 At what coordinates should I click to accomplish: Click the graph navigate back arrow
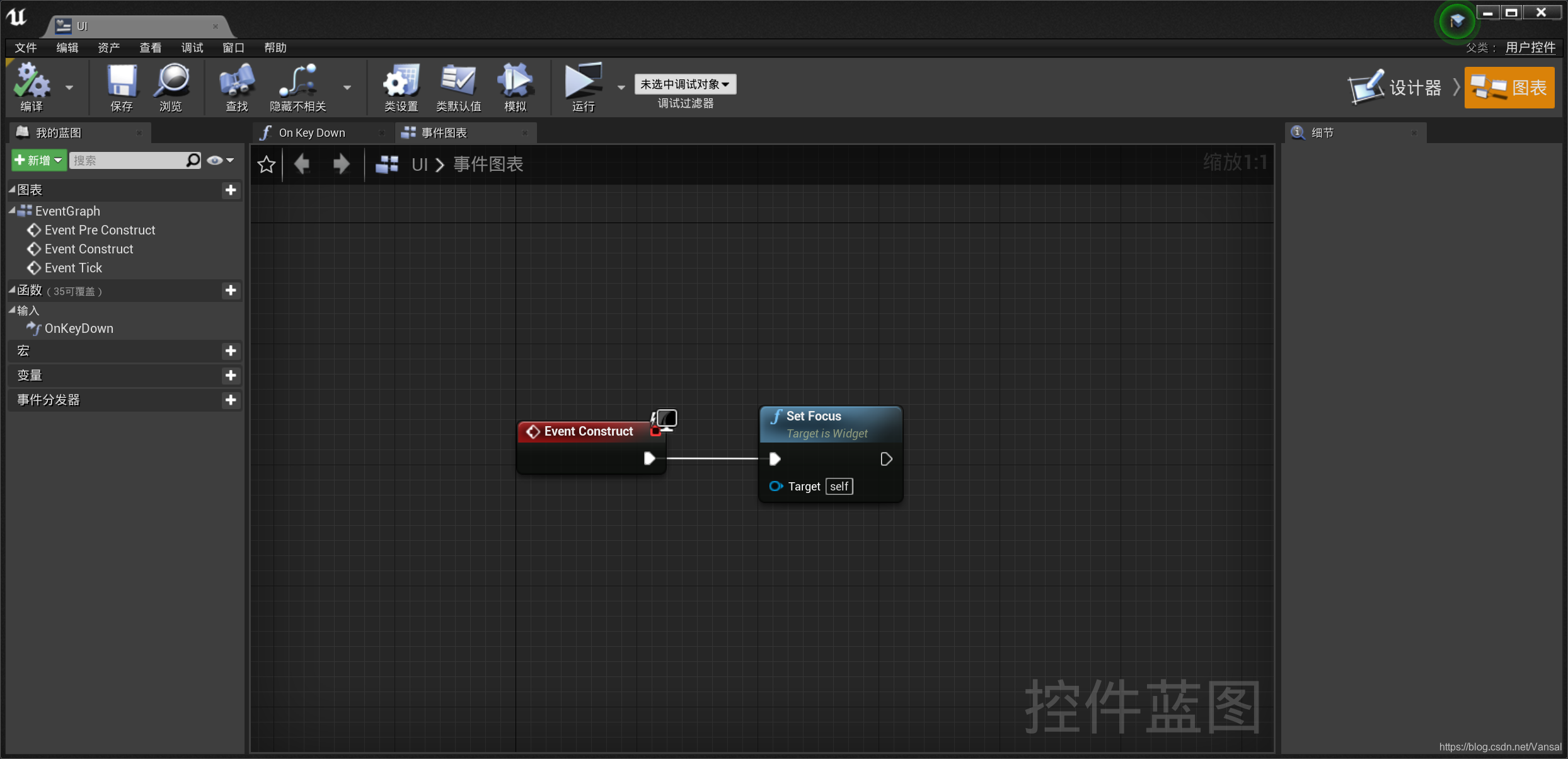pos(303,165)
